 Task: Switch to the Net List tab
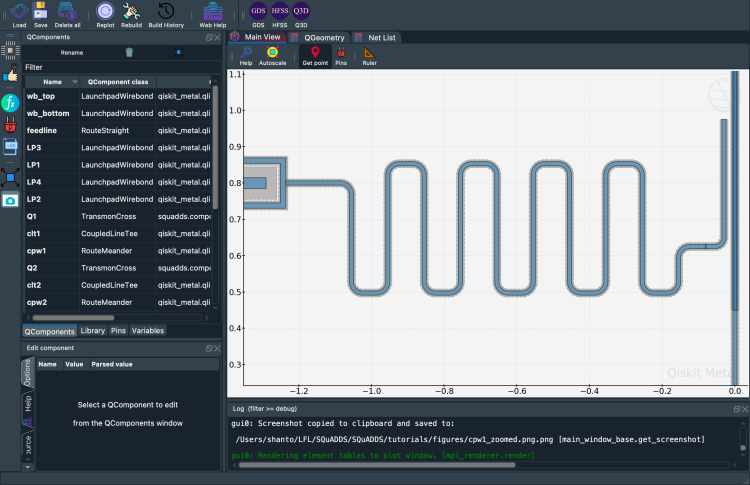coord(376,37)
